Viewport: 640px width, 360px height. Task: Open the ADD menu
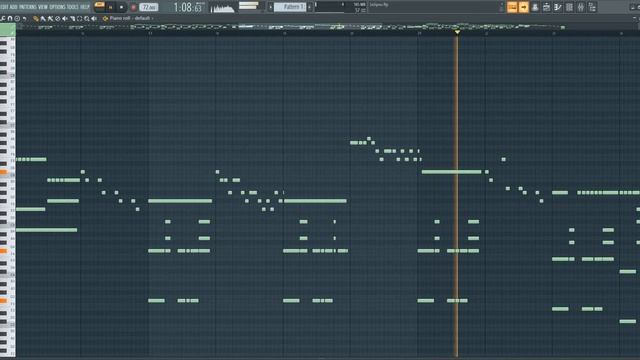pyautogui.click(x=13, y=7)
